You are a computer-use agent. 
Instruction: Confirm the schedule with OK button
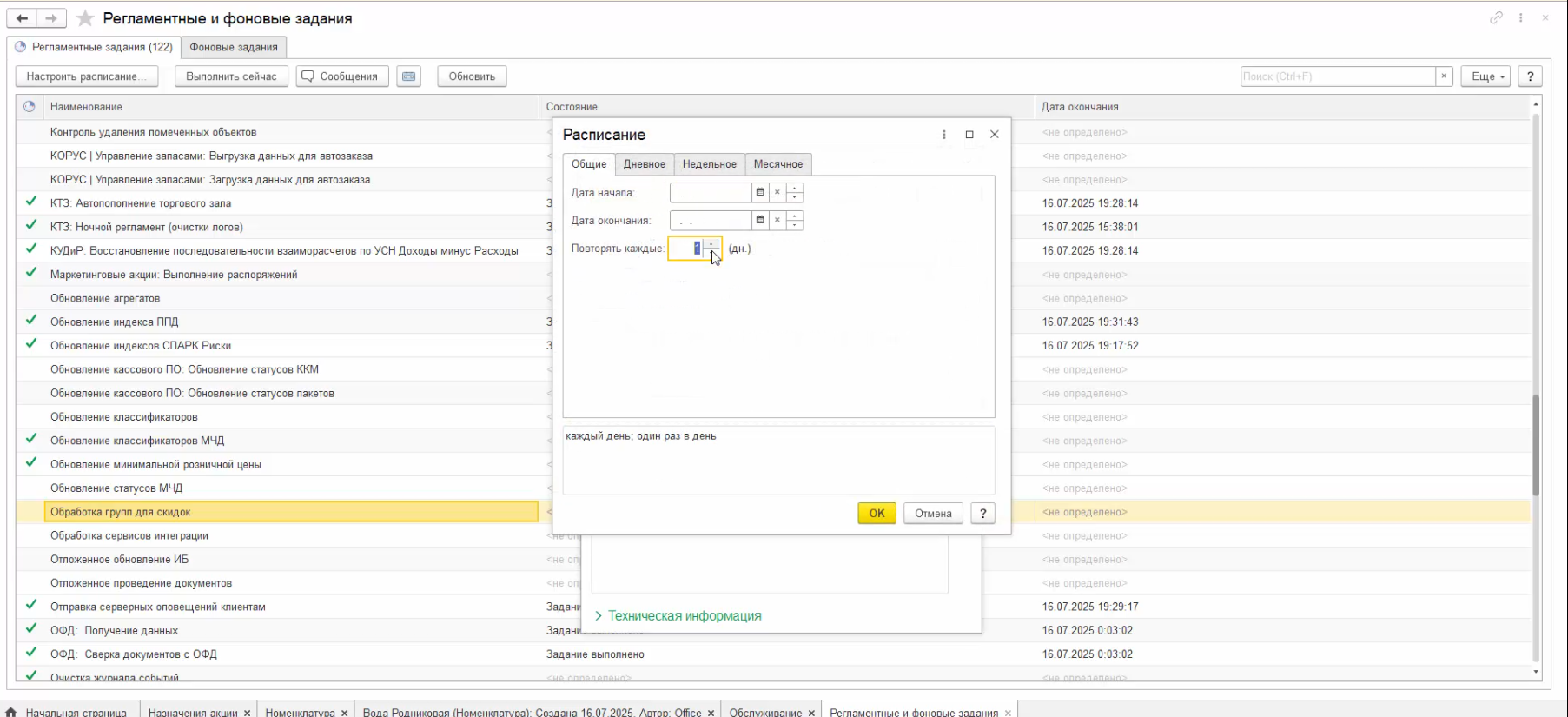click(x=877, y=513)
